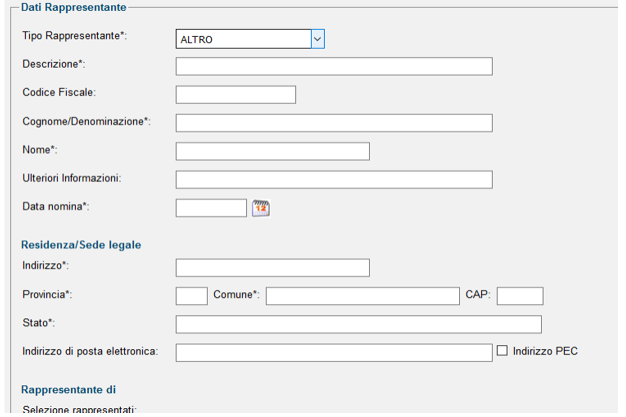The image size is (626, 417).
Task: Click the Rappresentante di section heading
Action: pos(68,390)
